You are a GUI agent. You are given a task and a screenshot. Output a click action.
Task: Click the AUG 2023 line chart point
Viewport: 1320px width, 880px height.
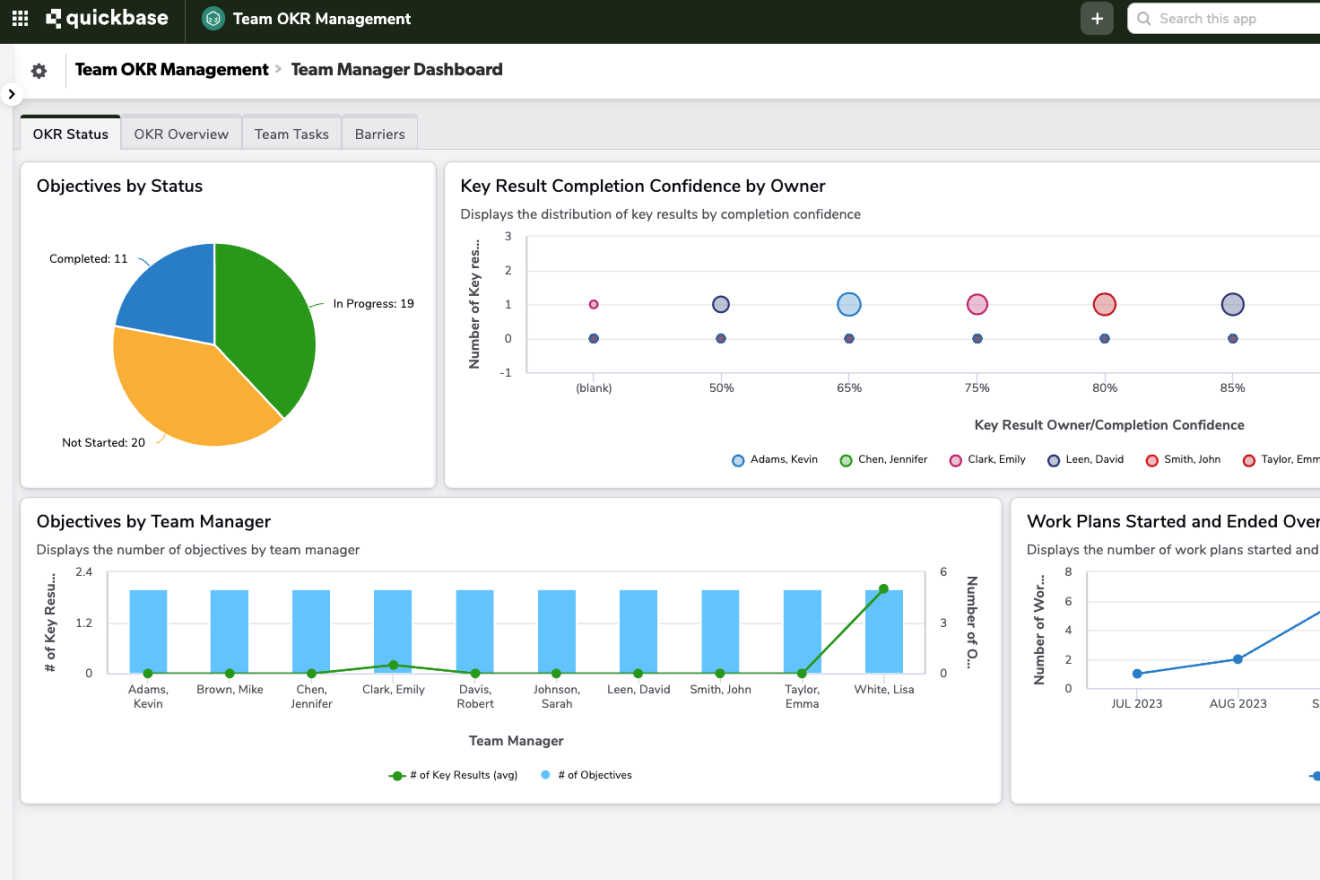pyautogui.click(x=1238, y=659)
